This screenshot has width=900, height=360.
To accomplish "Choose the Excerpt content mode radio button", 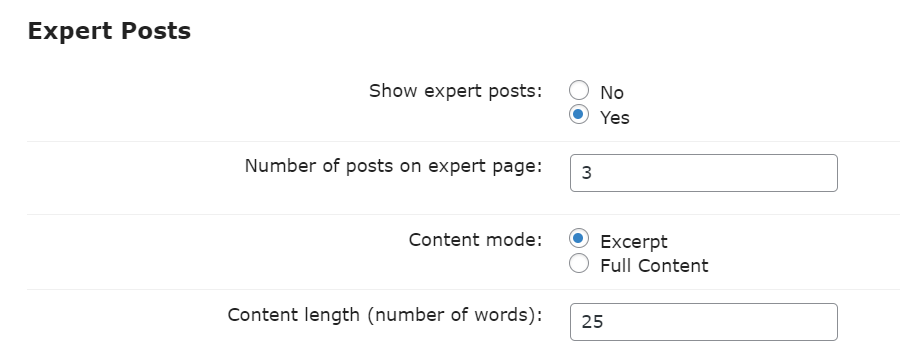I will pyautogui.click(x=579, y=238).
